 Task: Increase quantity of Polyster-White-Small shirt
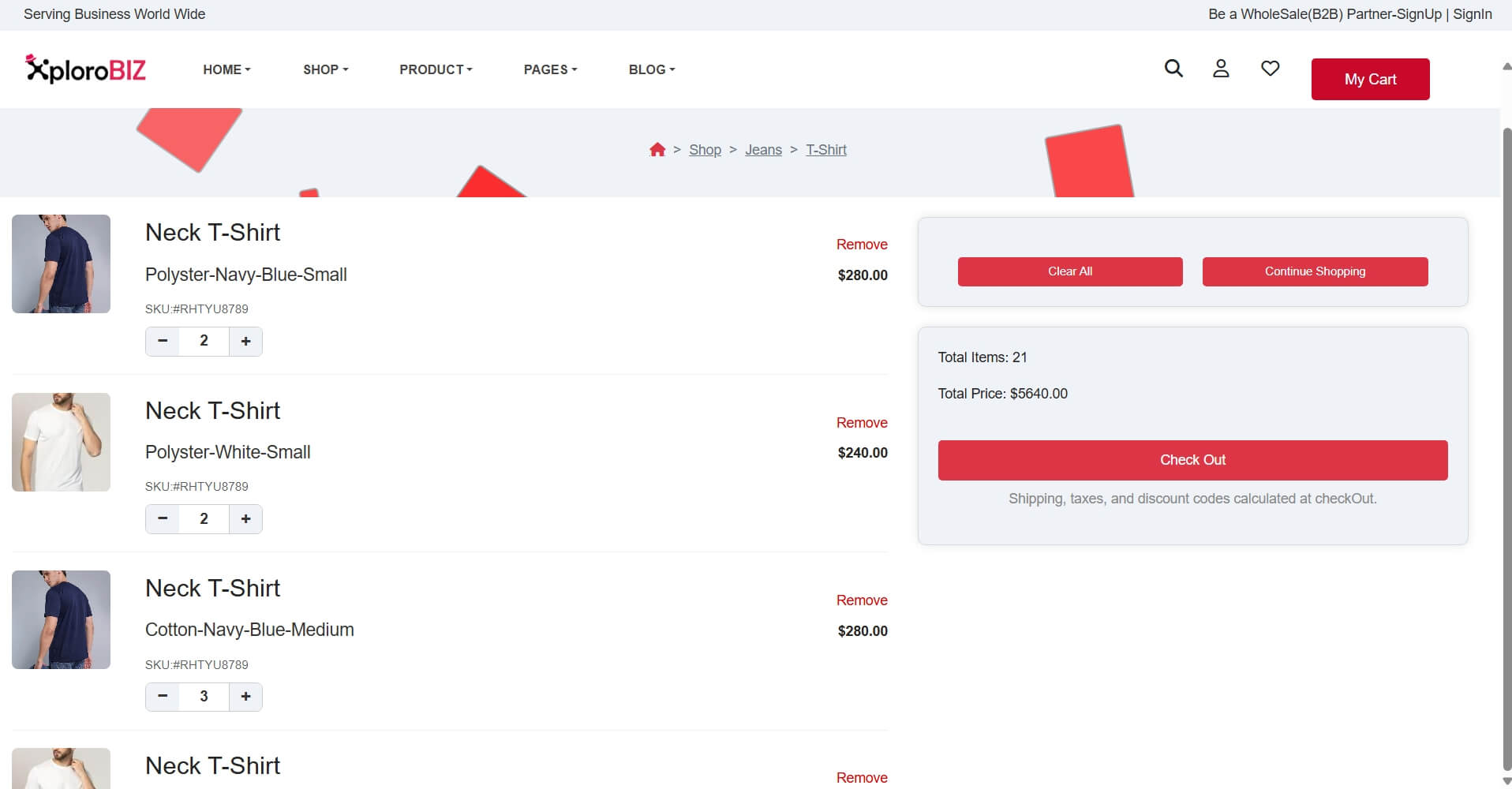click(x=245, y=519)
